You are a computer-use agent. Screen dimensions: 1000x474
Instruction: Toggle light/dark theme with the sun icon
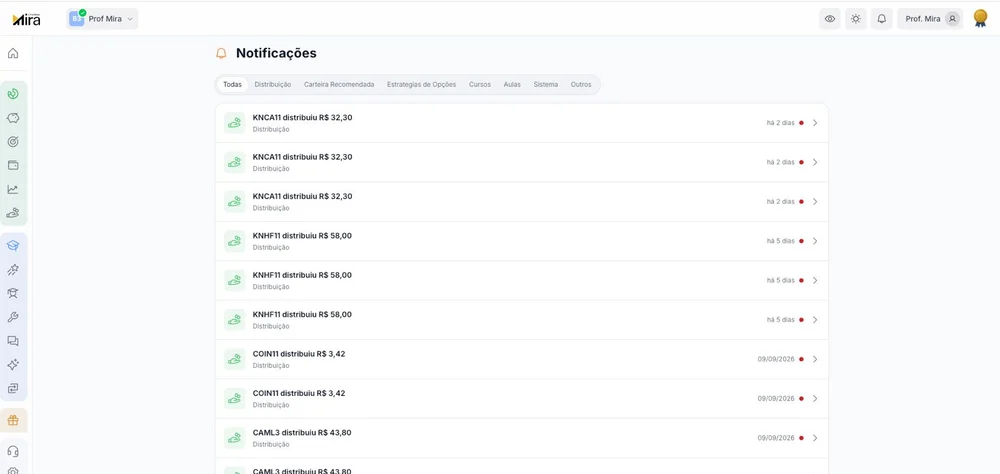tap(856, 19)
